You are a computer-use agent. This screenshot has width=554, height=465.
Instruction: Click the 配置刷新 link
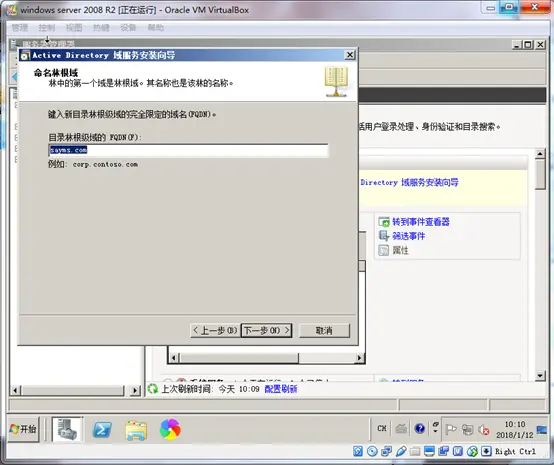pyautogui.click(x=281, y=389)
